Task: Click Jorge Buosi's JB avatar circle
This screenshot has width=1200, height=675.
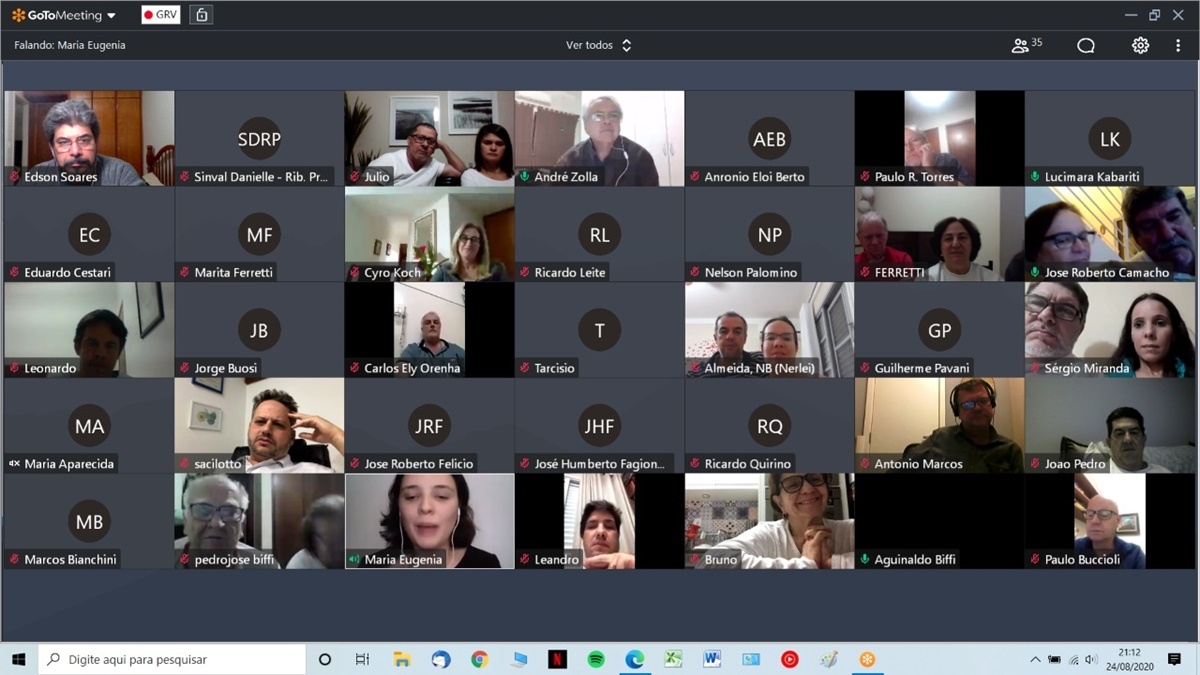Action: tap(259, 330)
